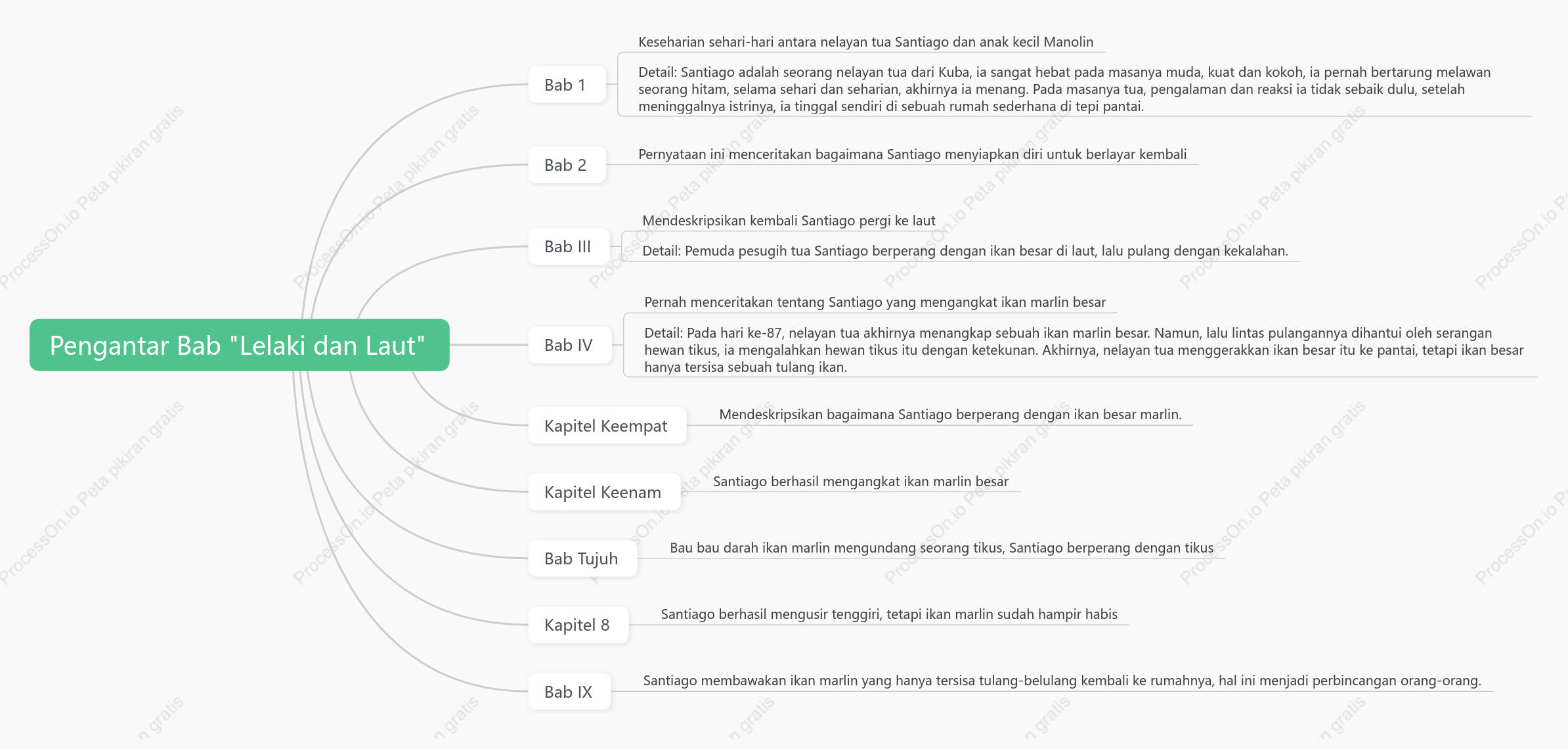Select the Bab Tujuh node
Screen dimensions: 1568x749
(582, 558)
